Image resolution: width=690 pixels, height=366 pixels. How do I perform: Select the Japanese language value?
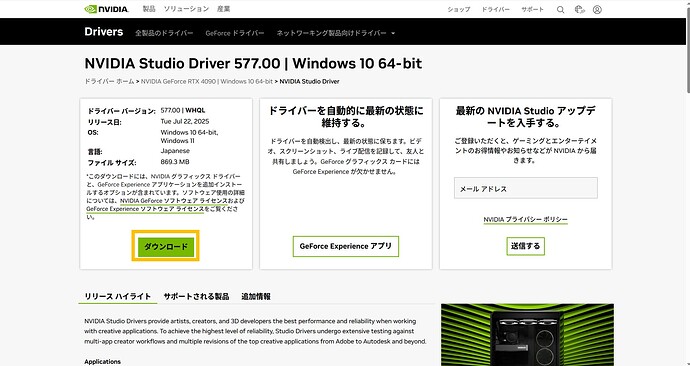pos(175,150)
